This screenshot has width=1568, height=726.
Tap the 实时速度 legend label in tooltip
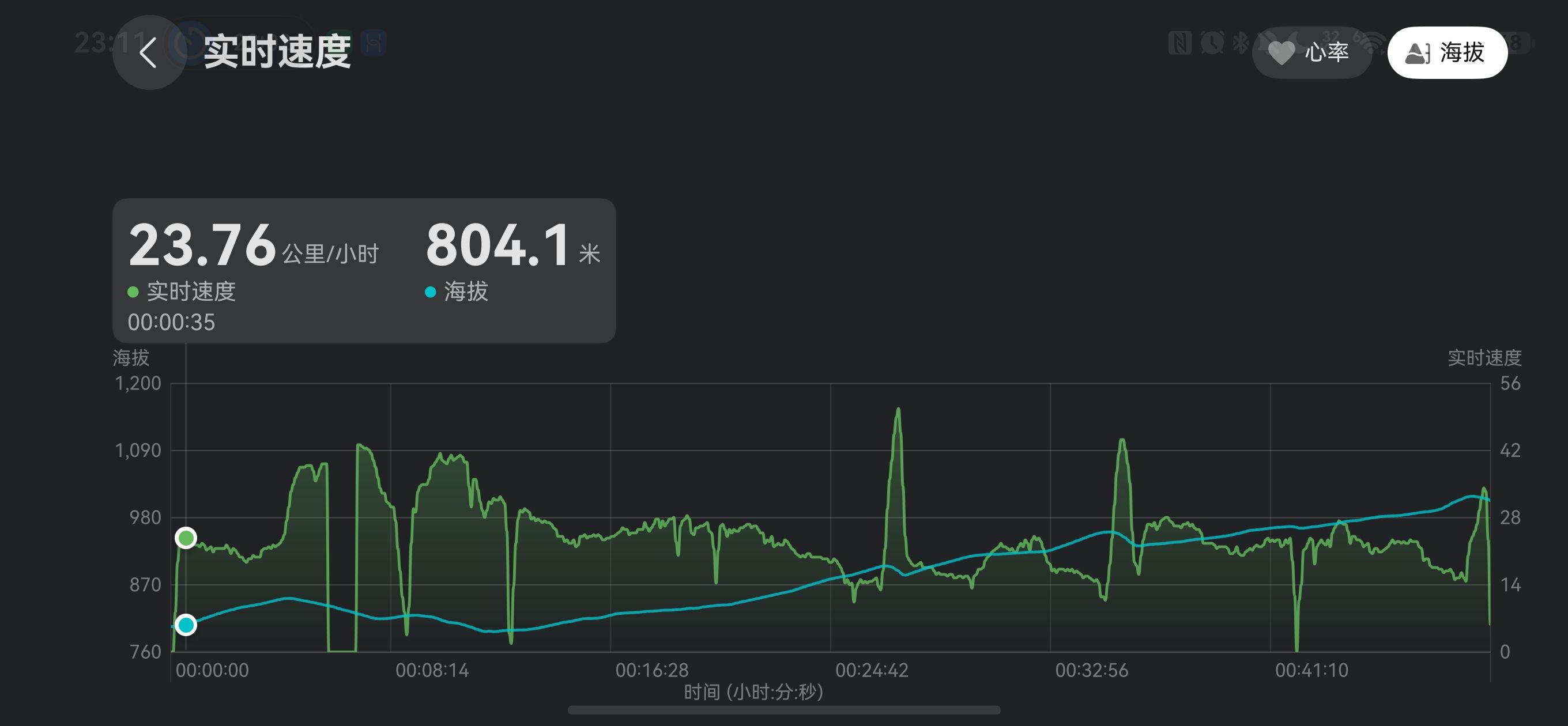(x=191, y=292)
